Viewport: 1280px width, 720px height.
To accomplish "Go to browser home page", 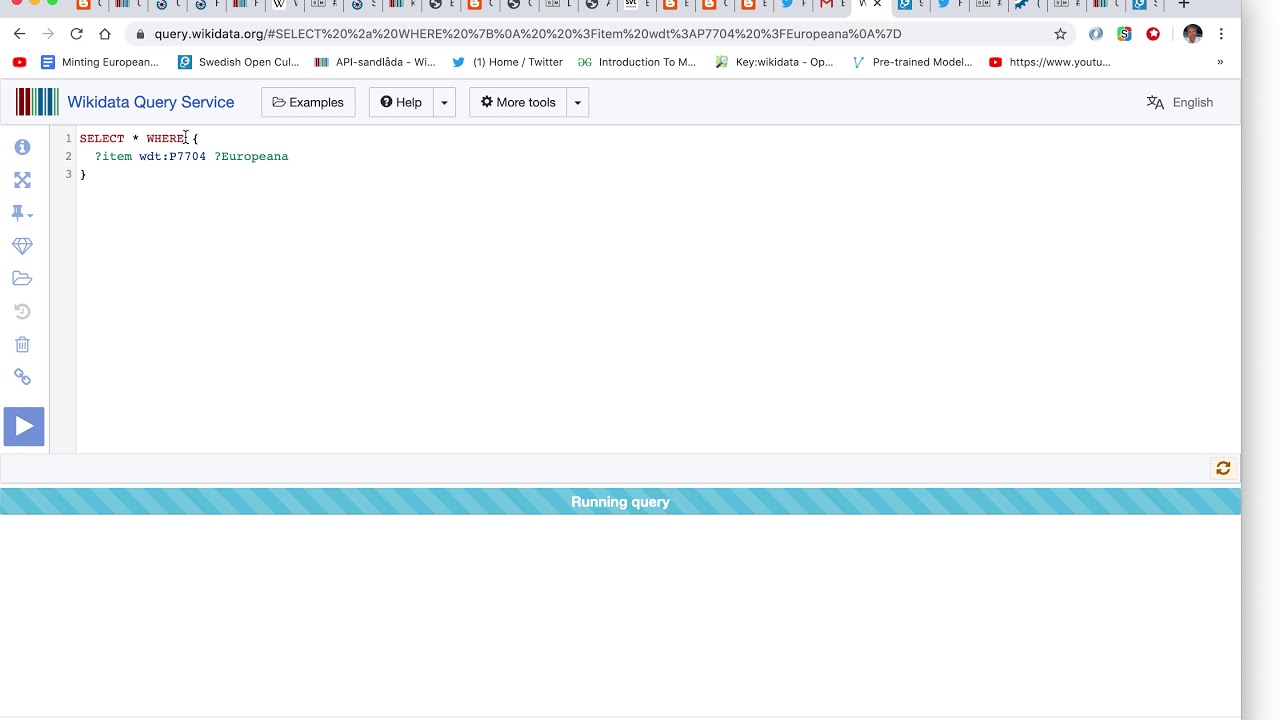I will (x=105, y=34).
